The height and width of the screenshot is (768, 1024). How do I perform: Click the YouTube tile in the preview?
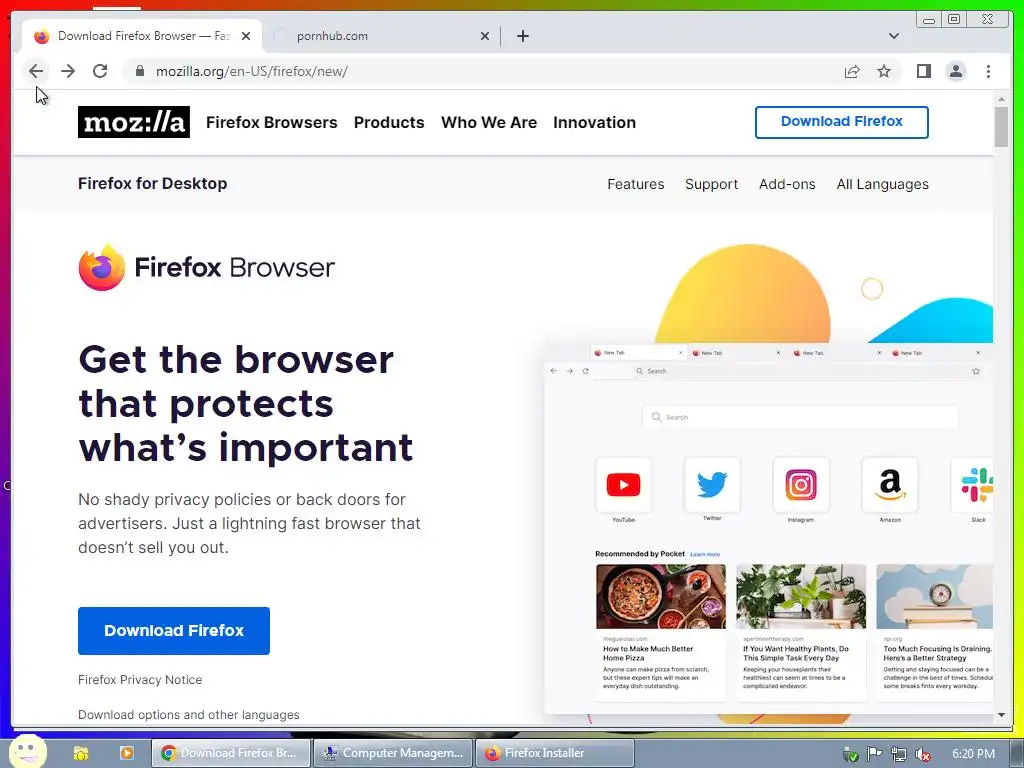(x=623, y=485)
